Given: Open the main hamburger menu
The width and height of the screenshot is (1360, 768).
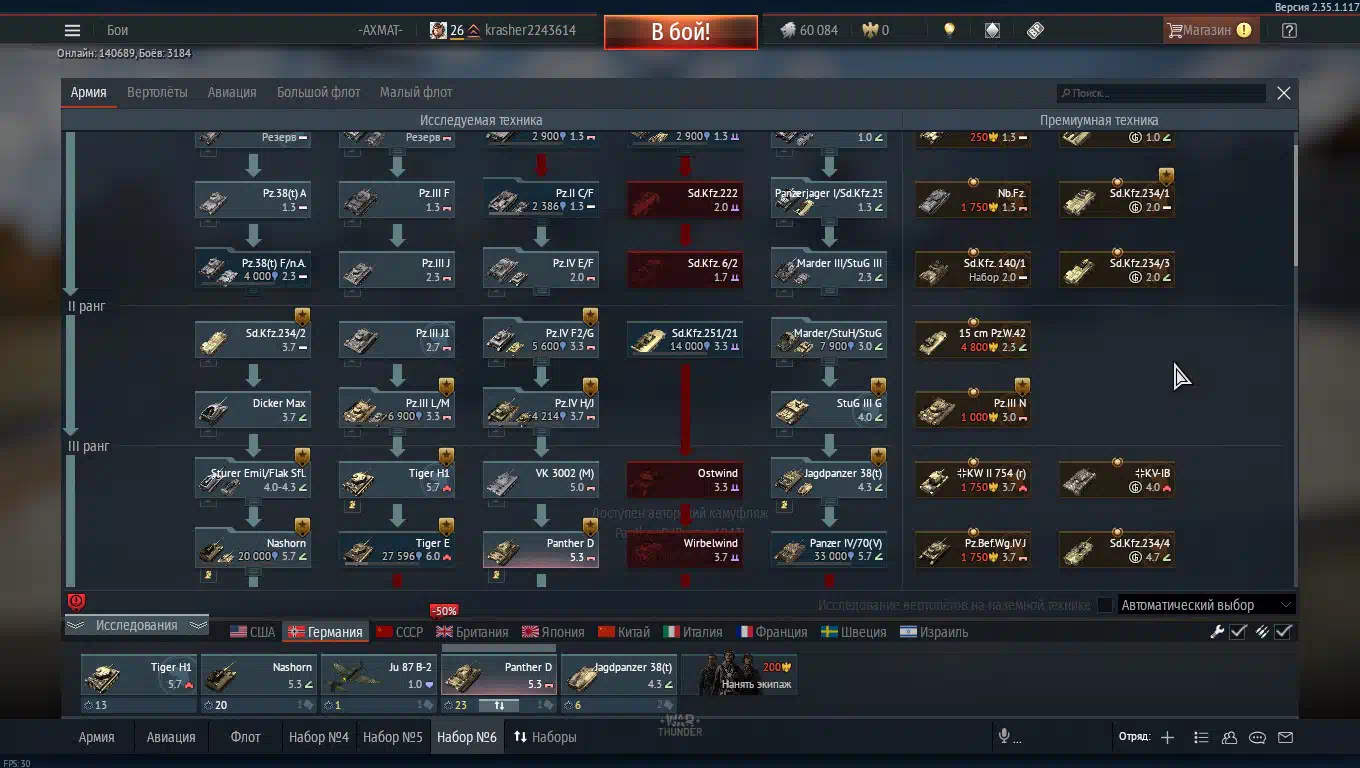Looking at the screenshot, I should 72,30.
